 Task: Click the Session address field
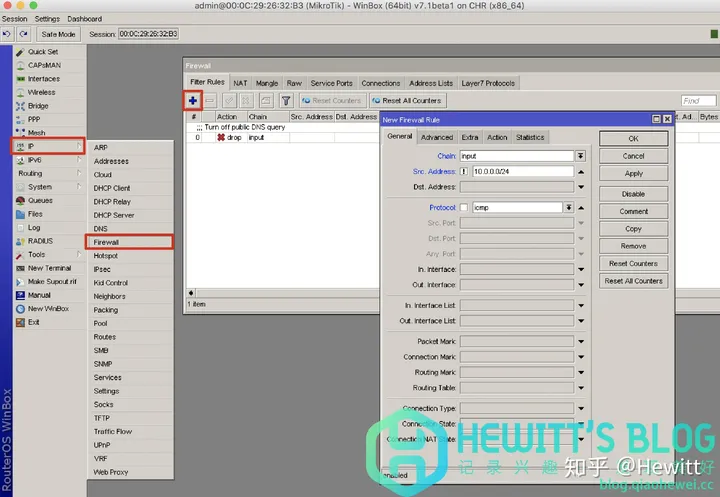pyautogui.click(x=148, y=34)
